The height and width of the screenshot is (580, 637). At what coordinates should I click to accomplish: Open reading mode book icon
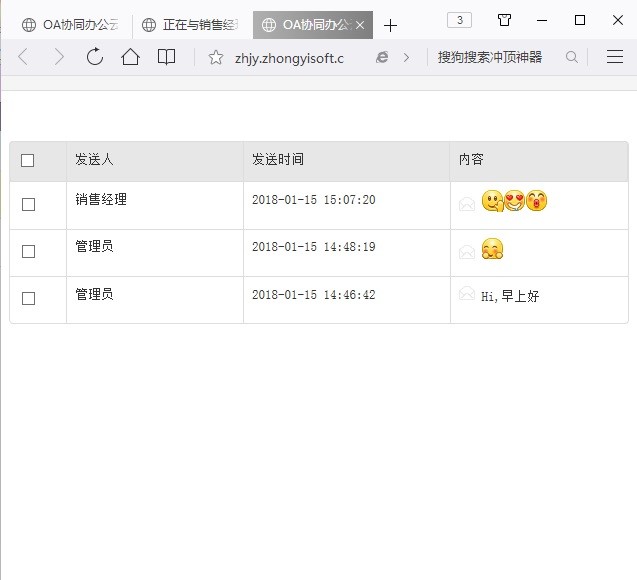166,57
